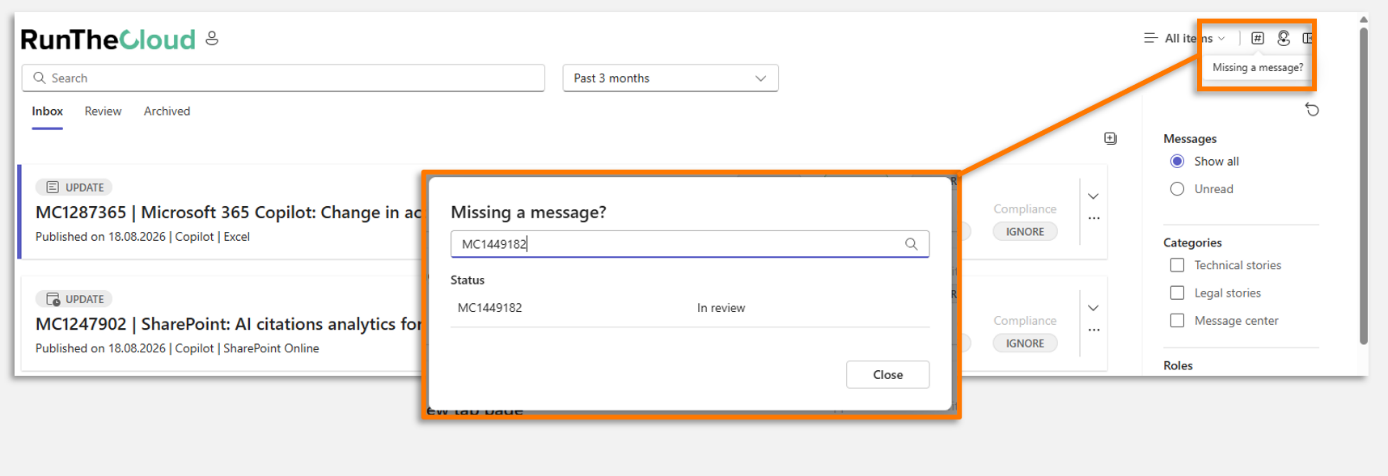
Task: Click the Missing a message? tooltip
Action: click(1257, 68)
